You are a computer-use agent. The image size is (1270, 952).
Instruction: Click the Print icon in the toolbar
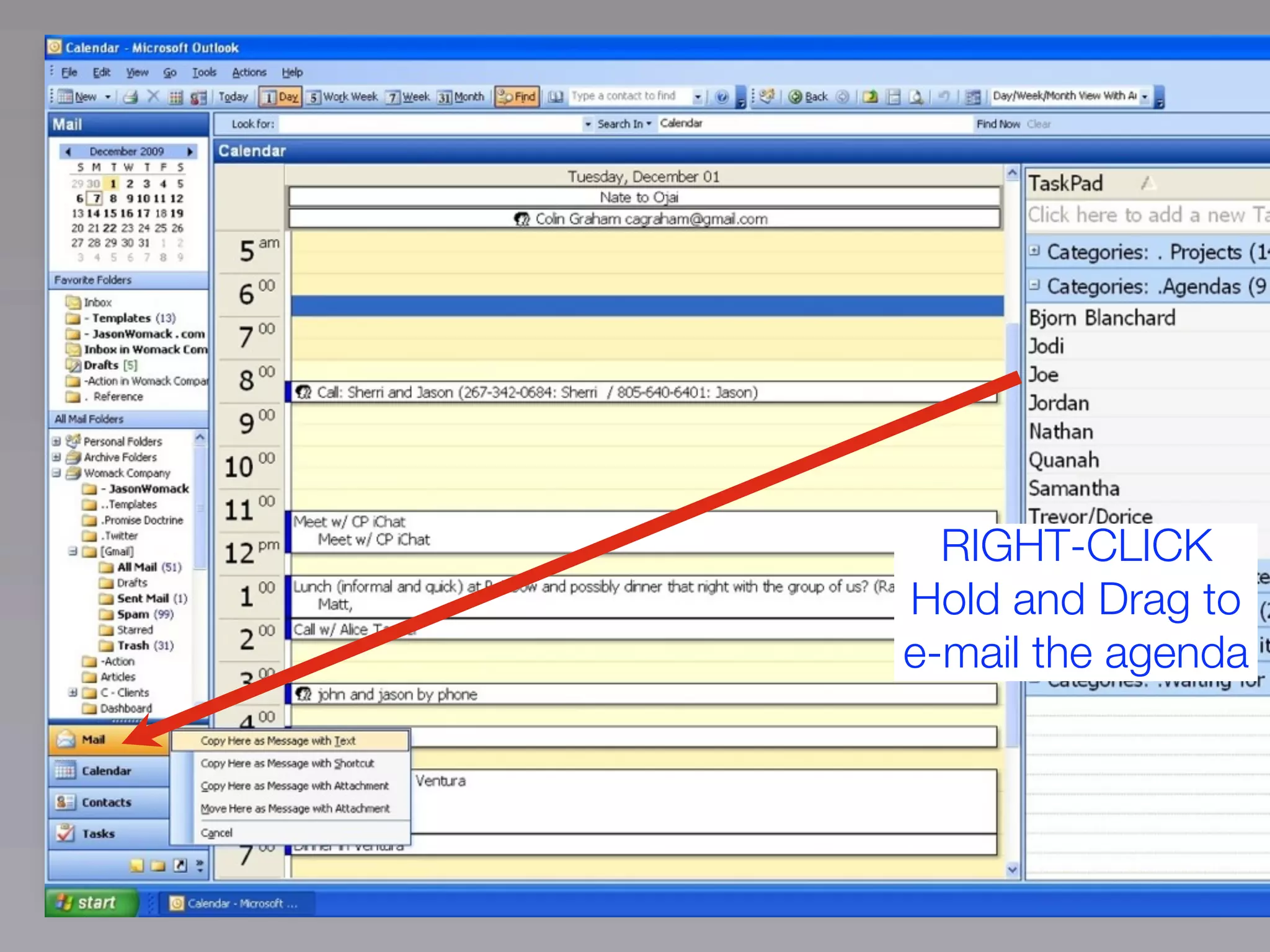click(x=131, y=97)
